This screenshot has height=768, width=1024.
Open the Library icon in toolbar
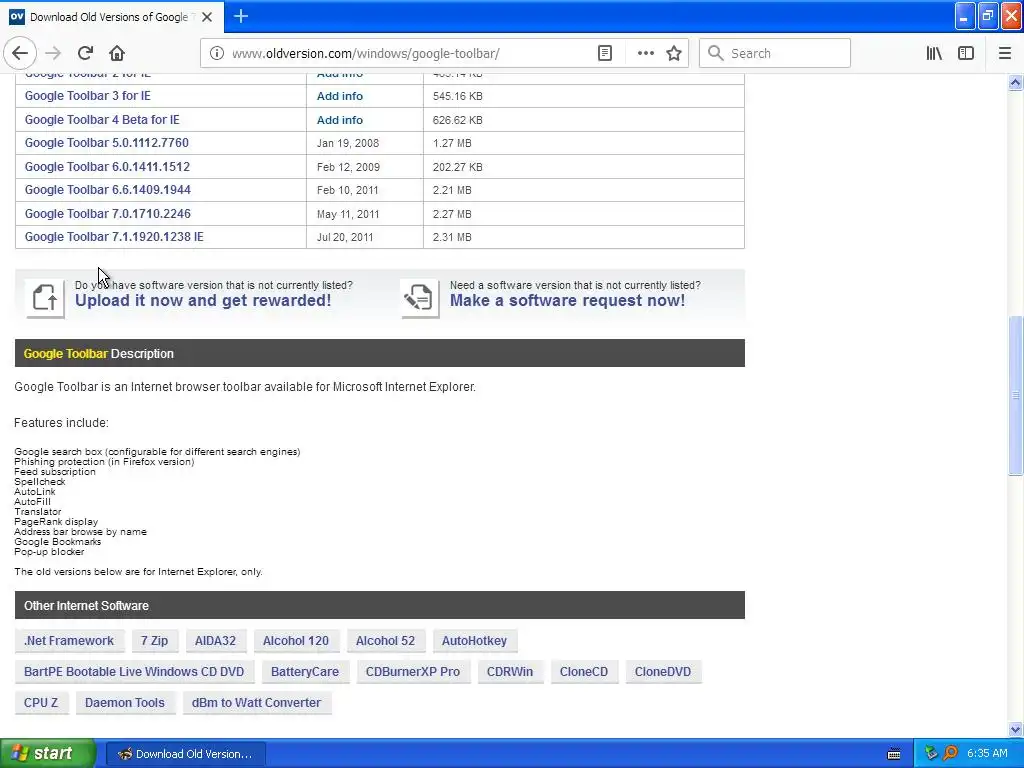click(934, 53)
